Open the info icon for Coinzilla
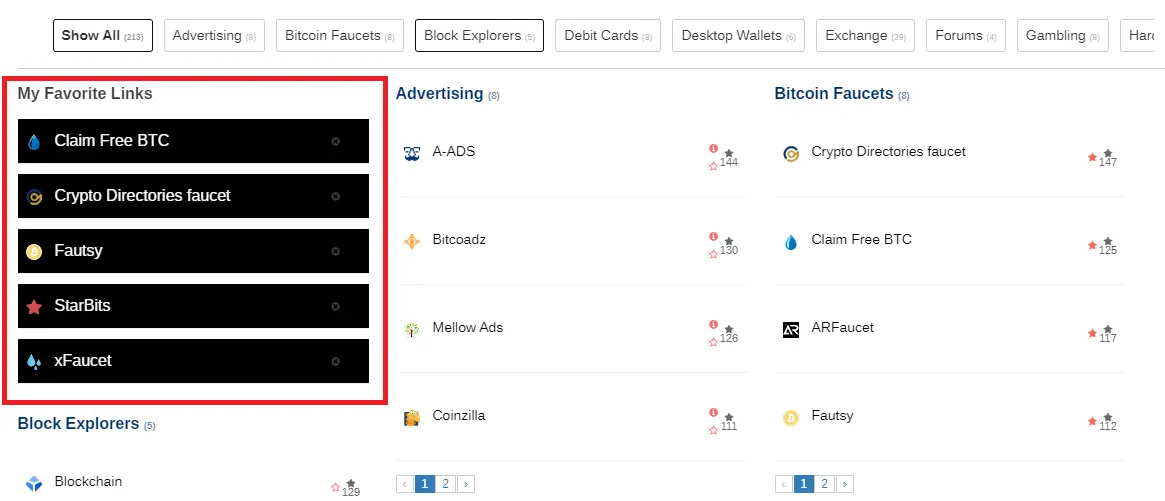This screenshot has width=1165, height=501. pos(713,413)
